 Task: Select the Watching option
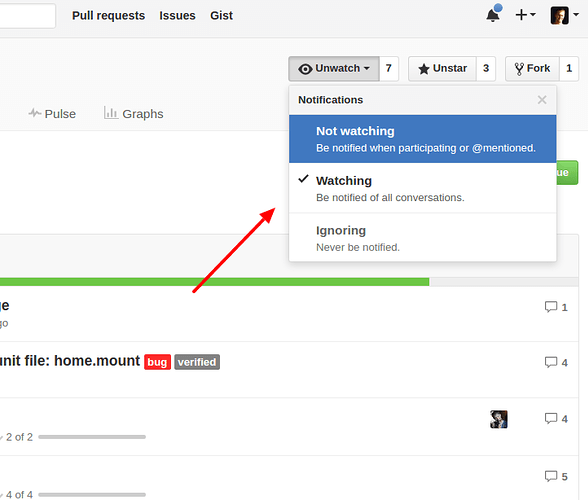423,188
